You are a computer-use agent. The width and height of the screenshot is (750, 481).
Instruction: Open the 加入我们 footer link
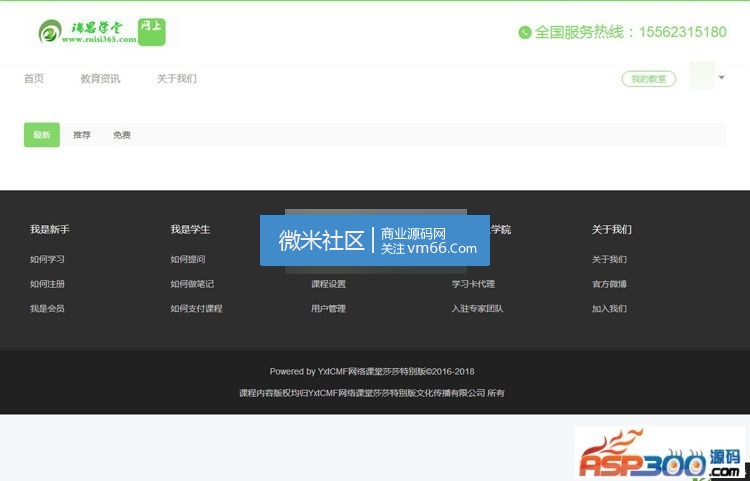click(x=609, y=308)
